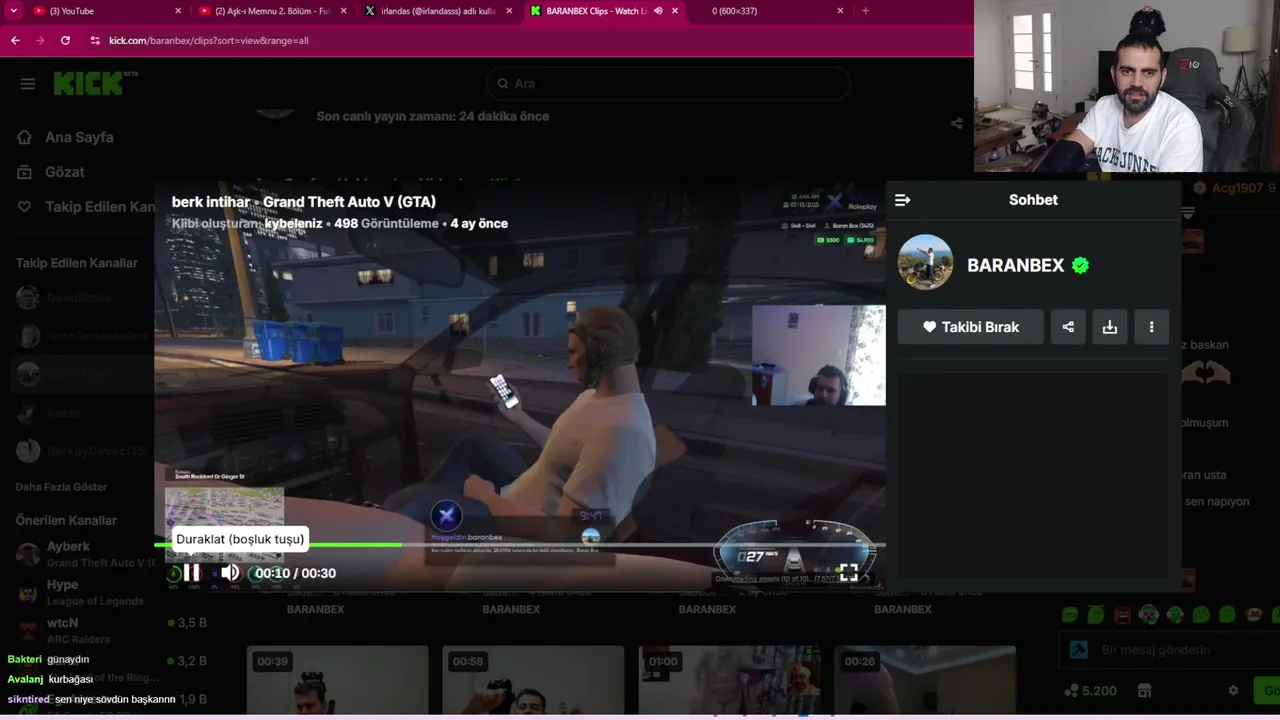Screen dimensions: 1280x720
Task: Open the tab search dropdown arrow
Action: click(14, 11)
